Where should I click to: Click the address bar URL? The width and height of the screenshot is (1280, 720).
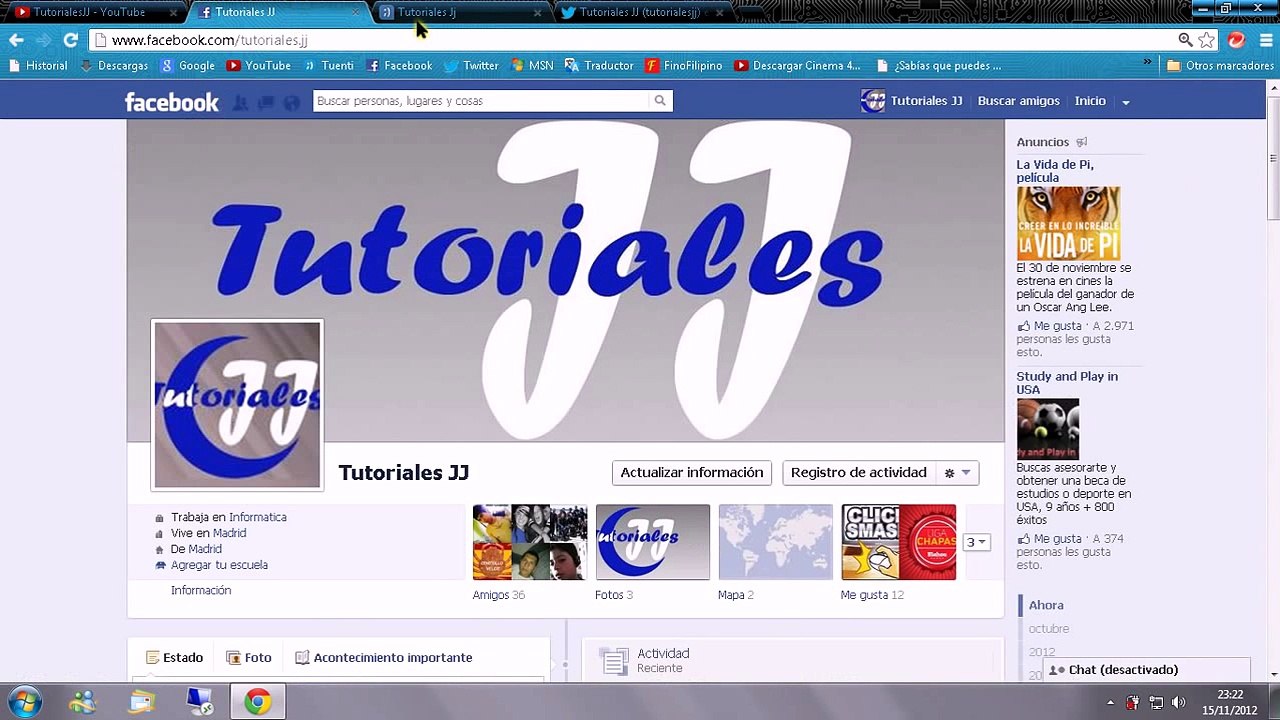(210, 40)
